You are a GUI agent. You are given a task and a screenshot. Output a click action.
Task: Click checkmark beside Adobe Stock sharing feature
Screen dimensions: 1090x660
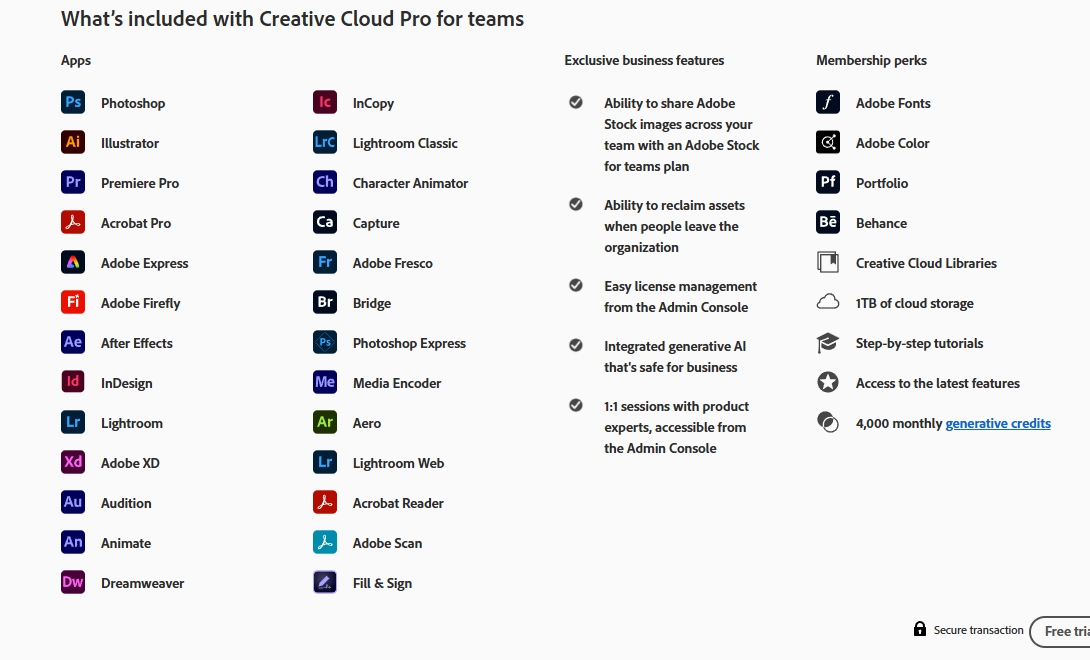(x=576, y=102)
